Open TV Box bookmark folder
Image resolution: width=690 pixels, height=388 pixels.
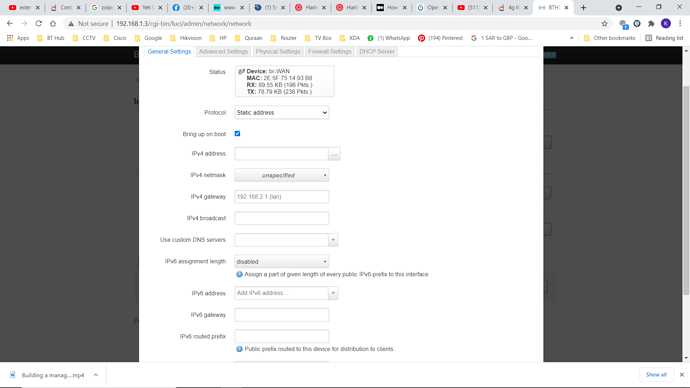tap(318, 38)
